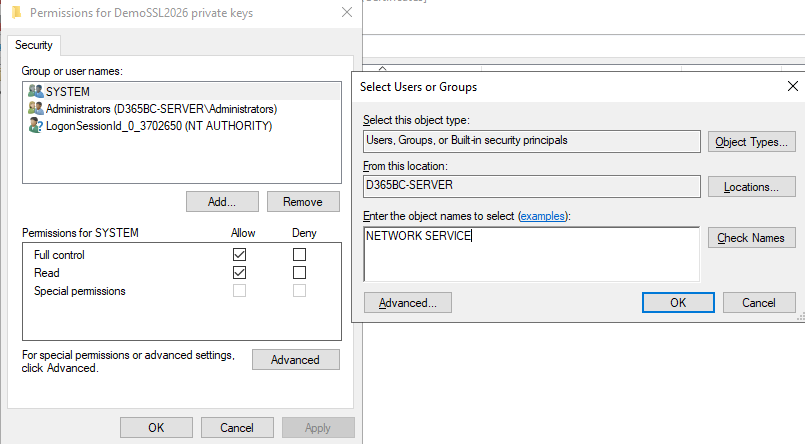Click the LogonSessionId user icon
805x444 pixels.
35,126
